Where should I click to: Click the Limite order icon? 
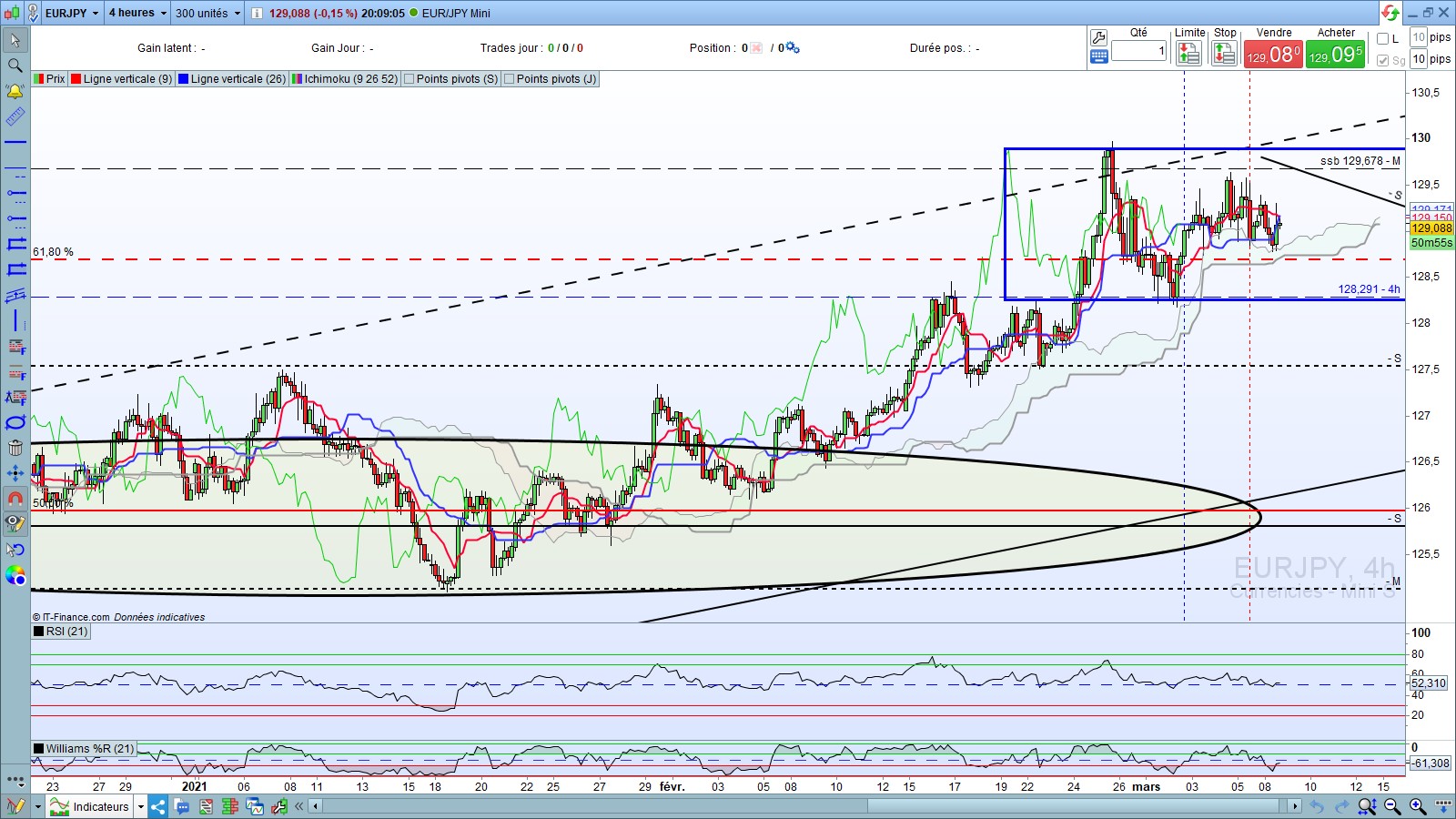pyautogui.click(x=1188, y=55)
